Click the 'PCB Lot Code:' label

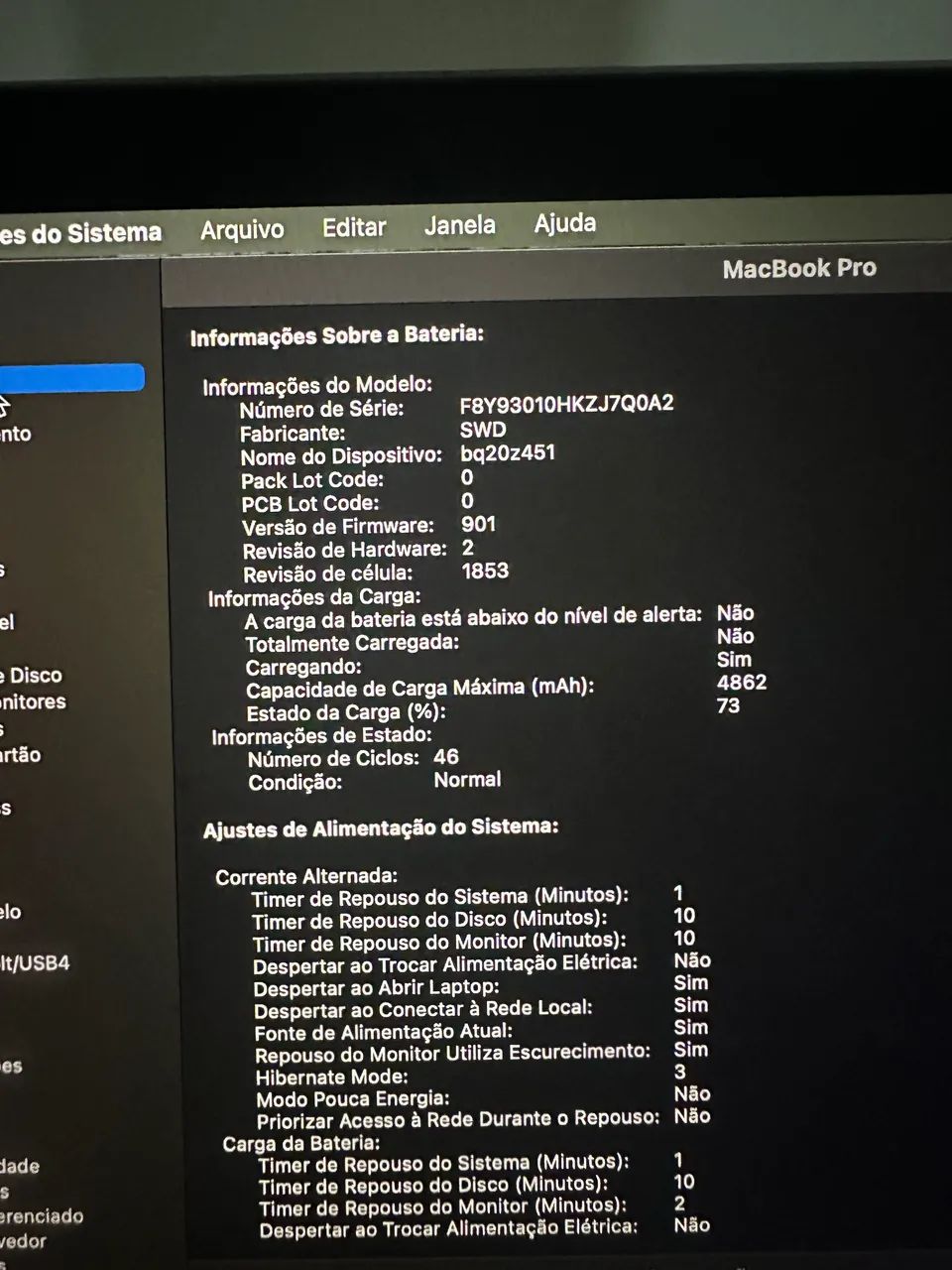point(310,503)
